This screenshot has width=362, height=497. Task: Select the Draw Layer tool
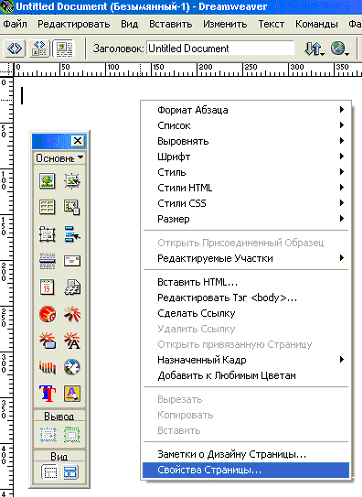[47, 234]
